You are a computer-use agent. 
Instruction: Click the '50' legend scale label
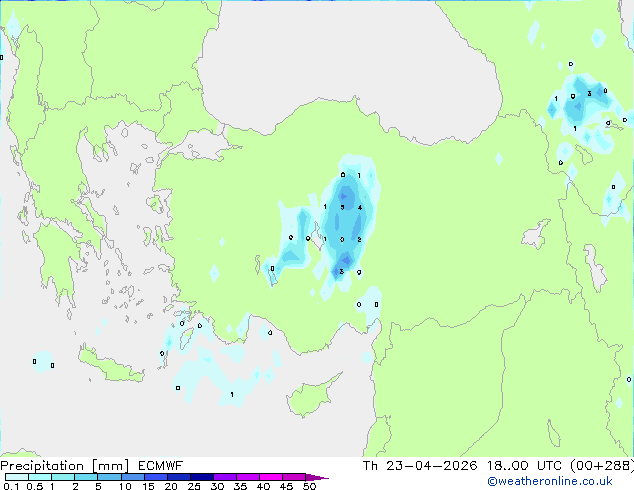tap(309, 486)
